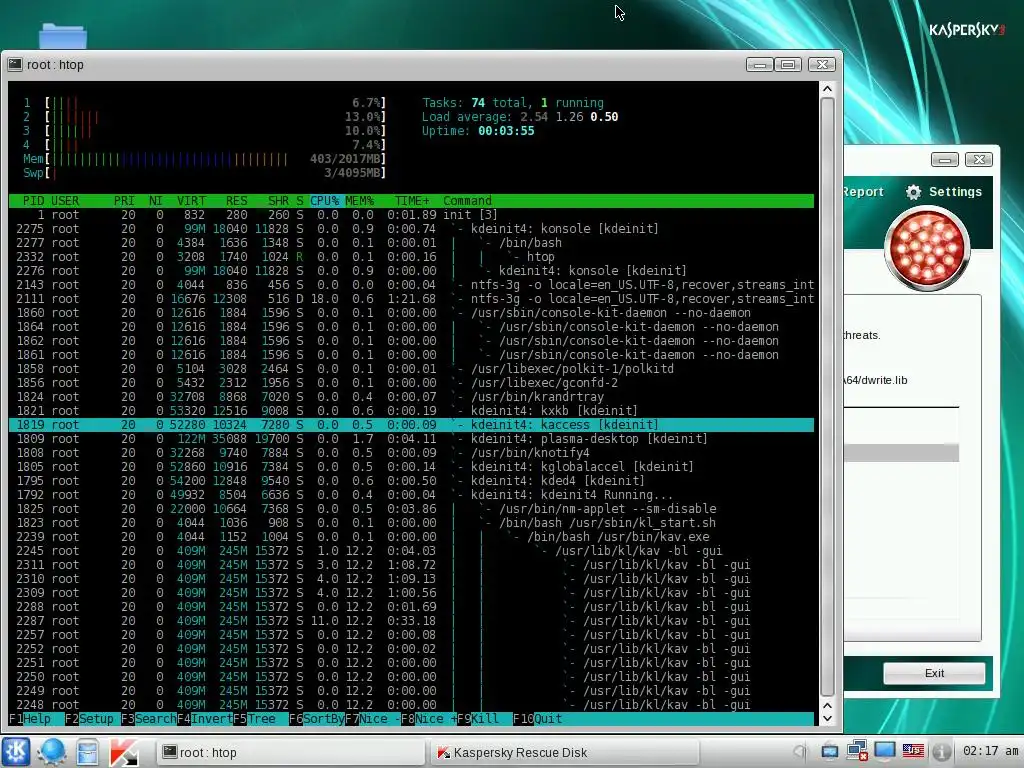Click F6 SortBy in htop footer
The height and width of the screenshot is (768, 1024).
317,718
